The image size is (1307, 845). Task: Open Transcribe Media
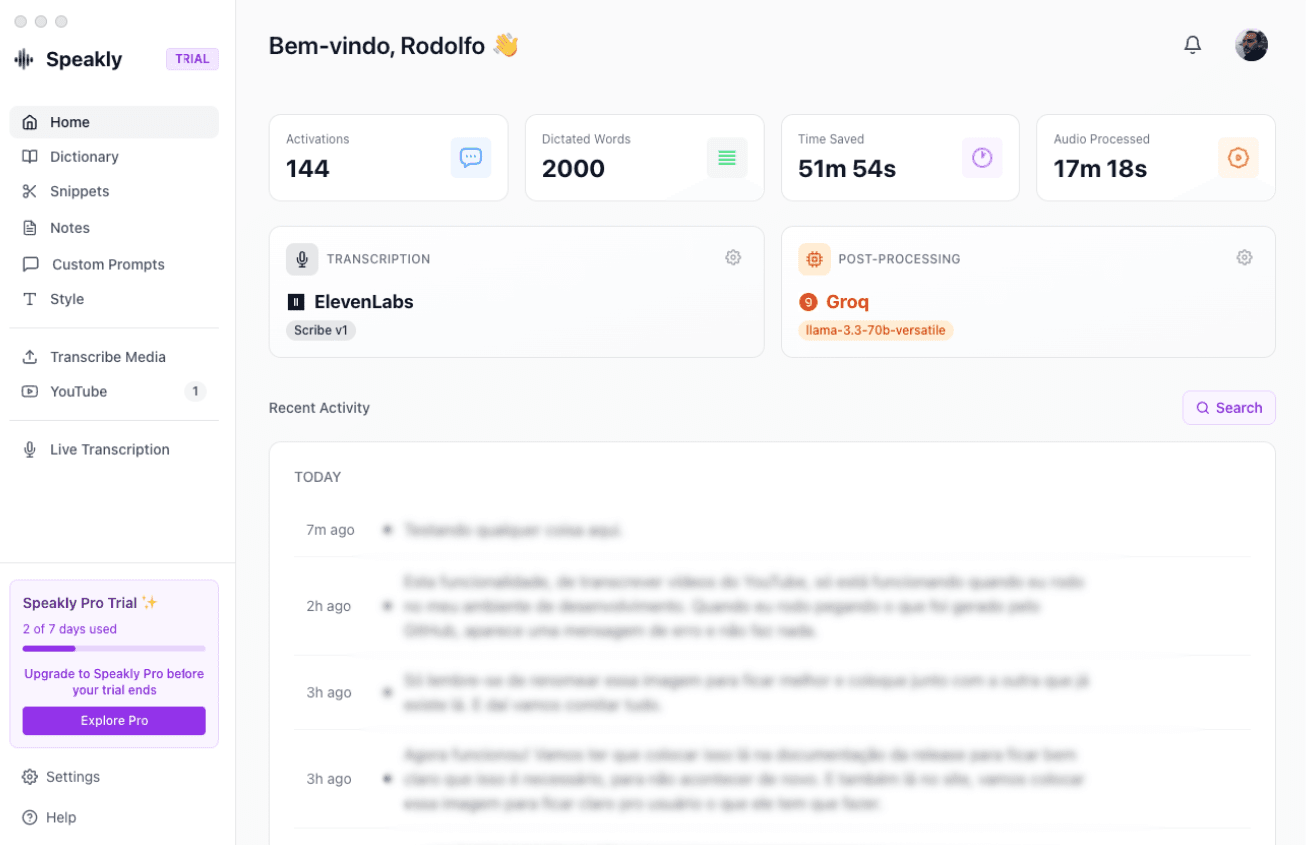click(x=105, y=356)
